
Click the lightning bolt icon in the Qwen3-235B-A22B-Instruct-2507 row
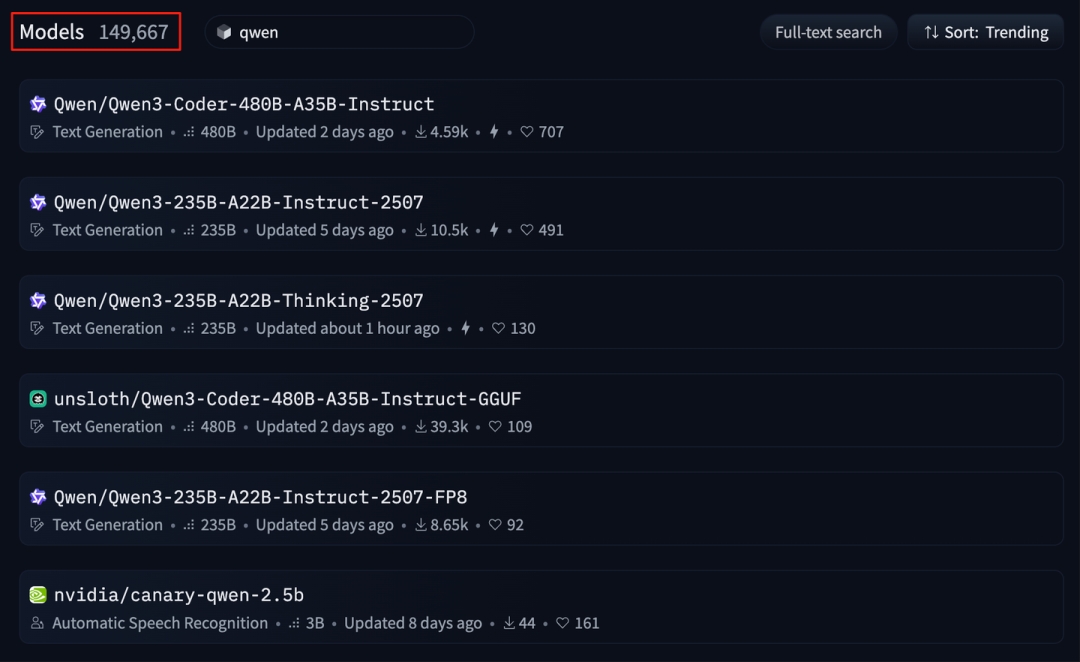click(x=494, y=230)
